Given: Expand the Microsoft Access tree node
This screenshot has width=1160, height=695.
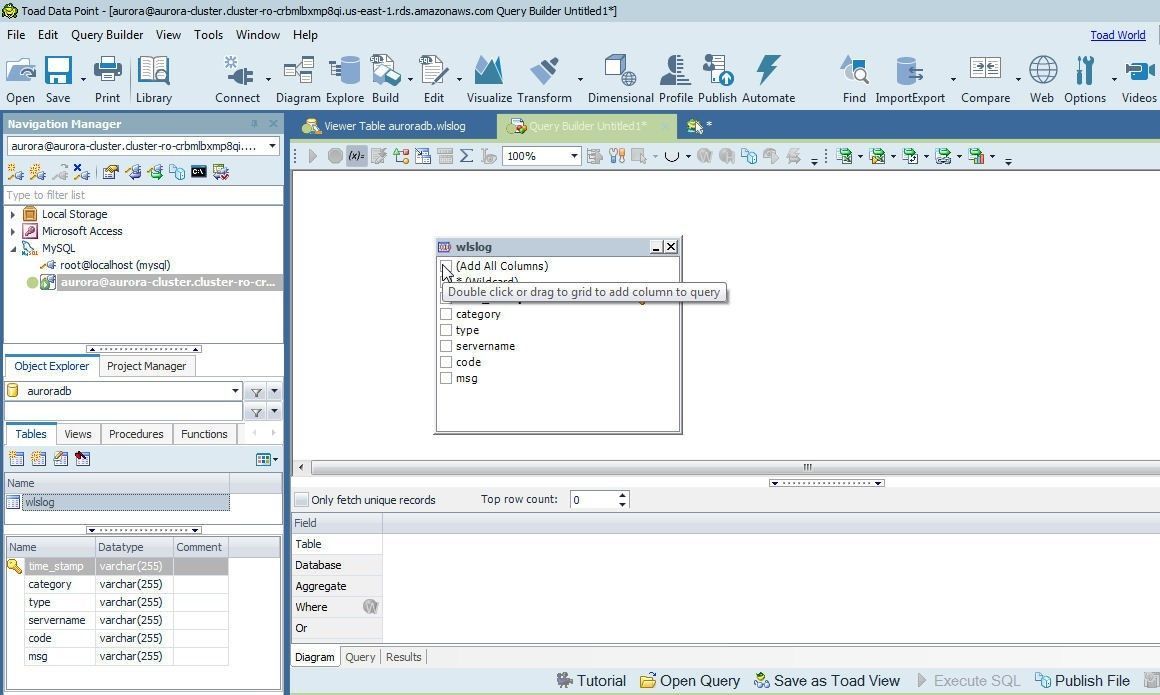Looking at the screenshot, I should [x=13, y=231].
